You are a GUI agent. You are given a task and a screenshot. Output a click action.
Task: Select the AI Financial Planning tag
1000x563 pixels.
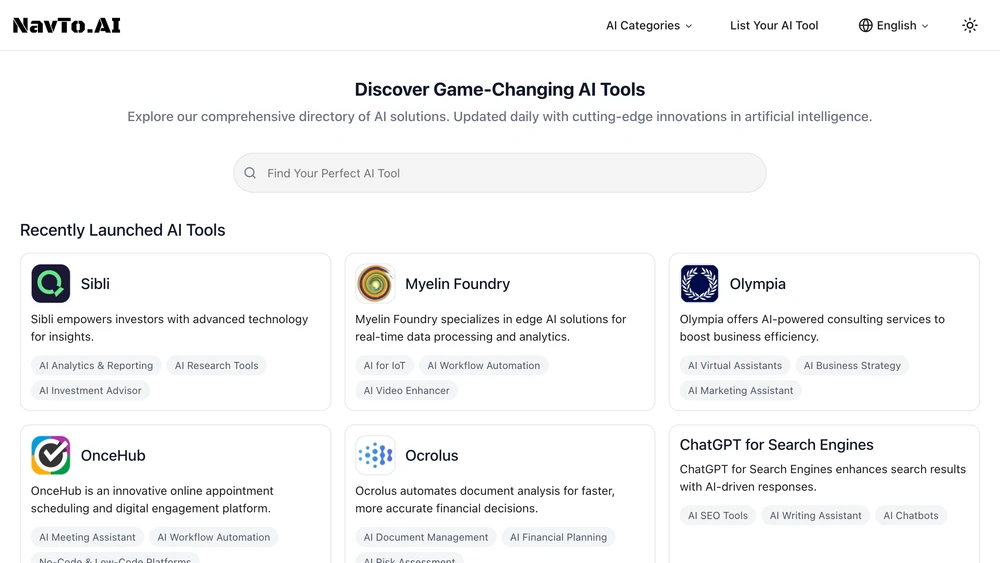tap(558, 537)
